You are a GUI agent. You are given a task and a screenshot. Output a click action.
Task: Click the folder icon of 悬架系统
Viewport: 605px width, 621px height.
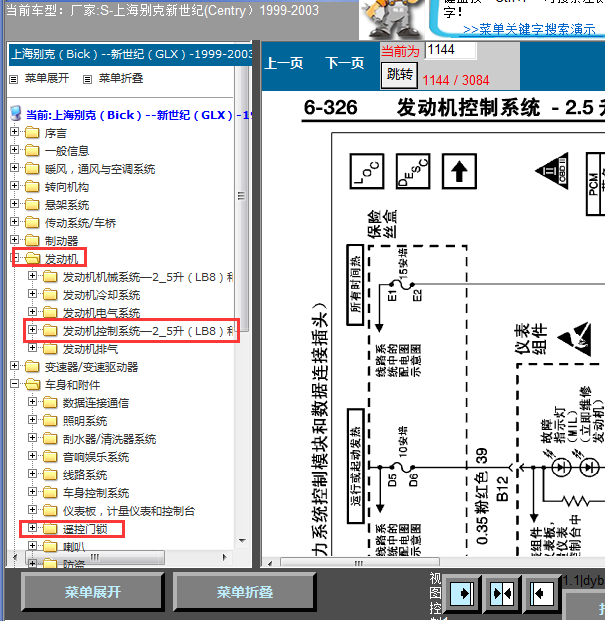32,204
